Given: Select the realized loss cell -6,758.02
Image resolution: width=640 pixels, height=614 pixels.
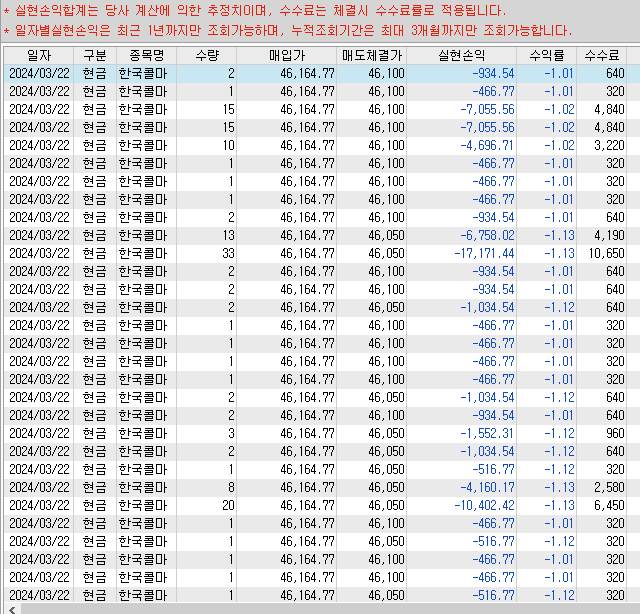Looking at the screenshot, I should pyautogui.click(x=462, y=236).
